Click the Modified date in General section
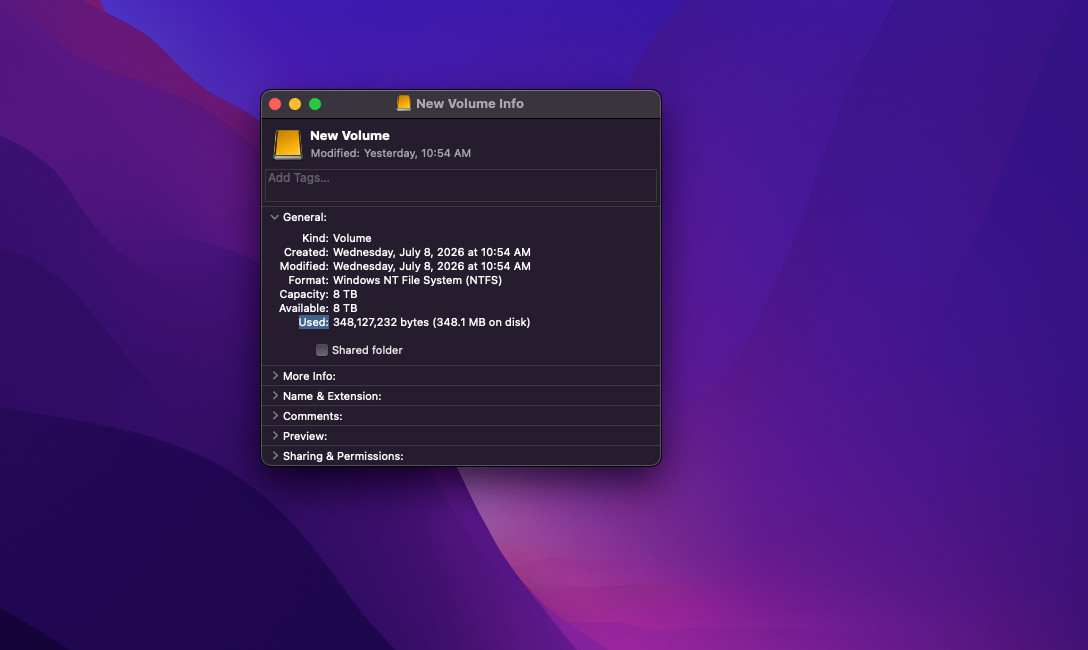The height and width of the screenshot is (650, 1088). pos(432,266)
